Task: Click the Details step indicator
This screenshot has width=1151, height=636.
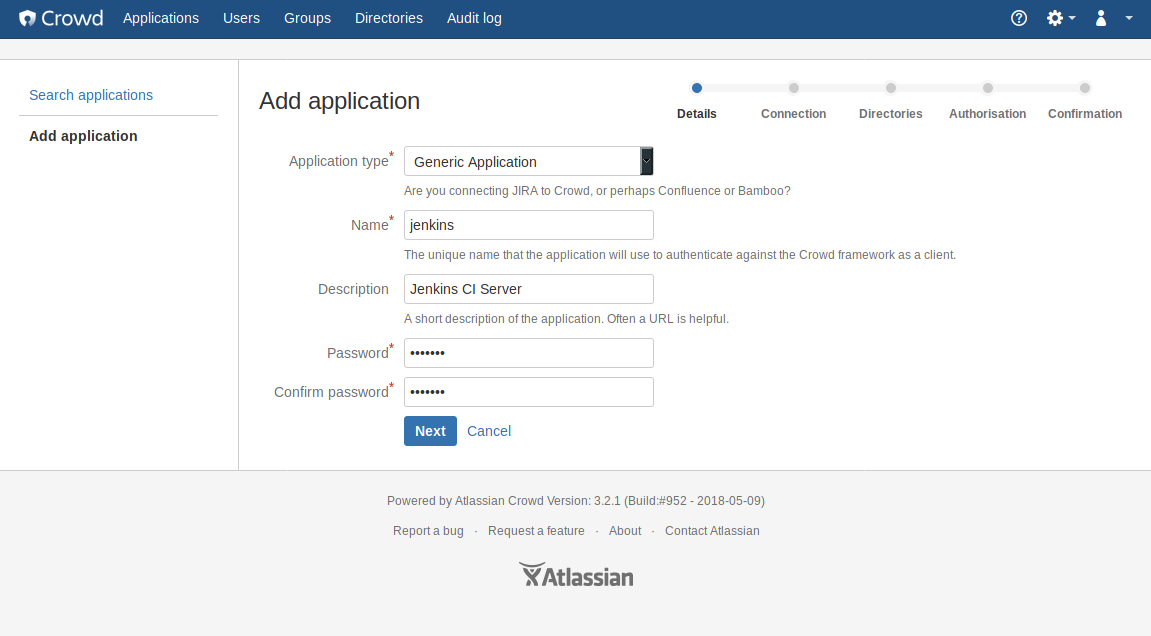Action: coord(697,101)
